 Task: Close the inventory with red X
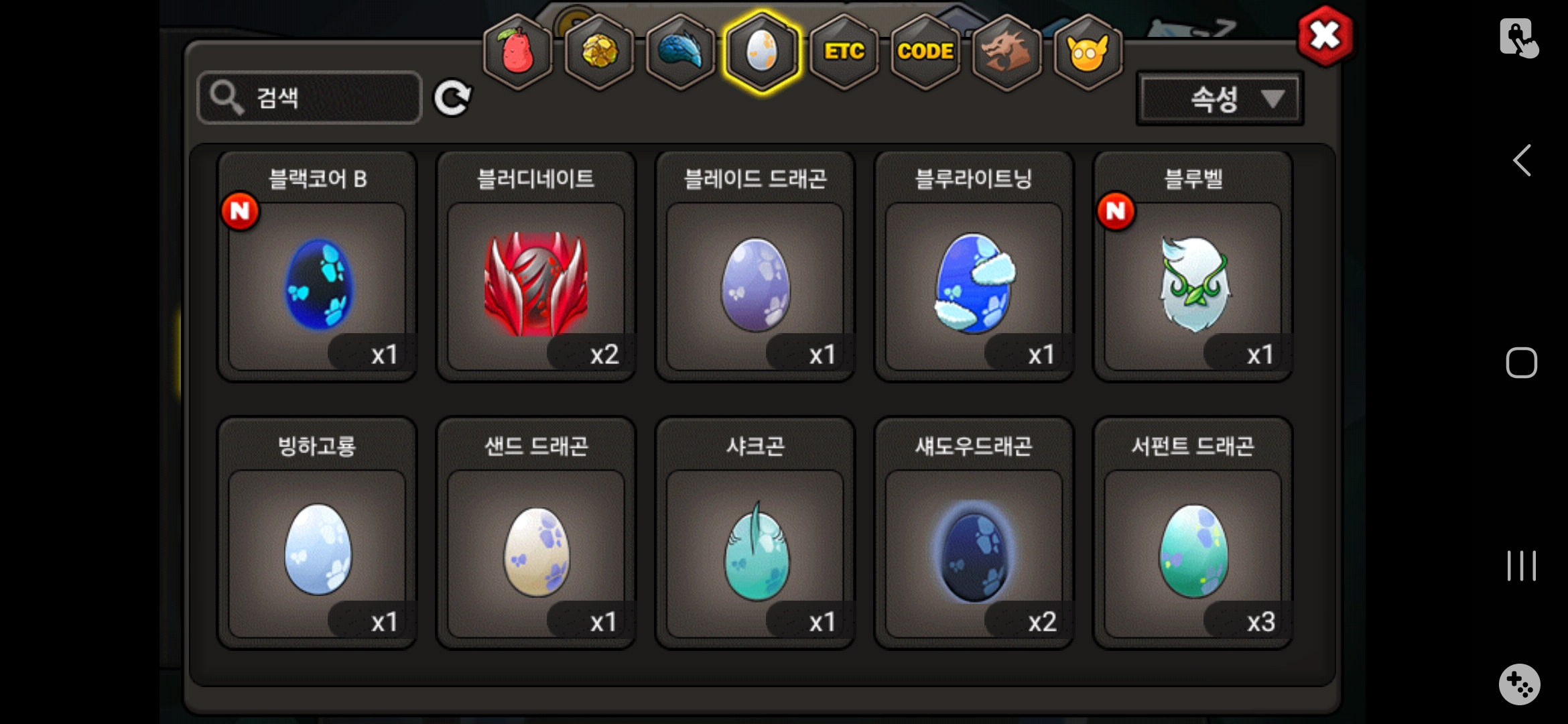point(1325,36)
